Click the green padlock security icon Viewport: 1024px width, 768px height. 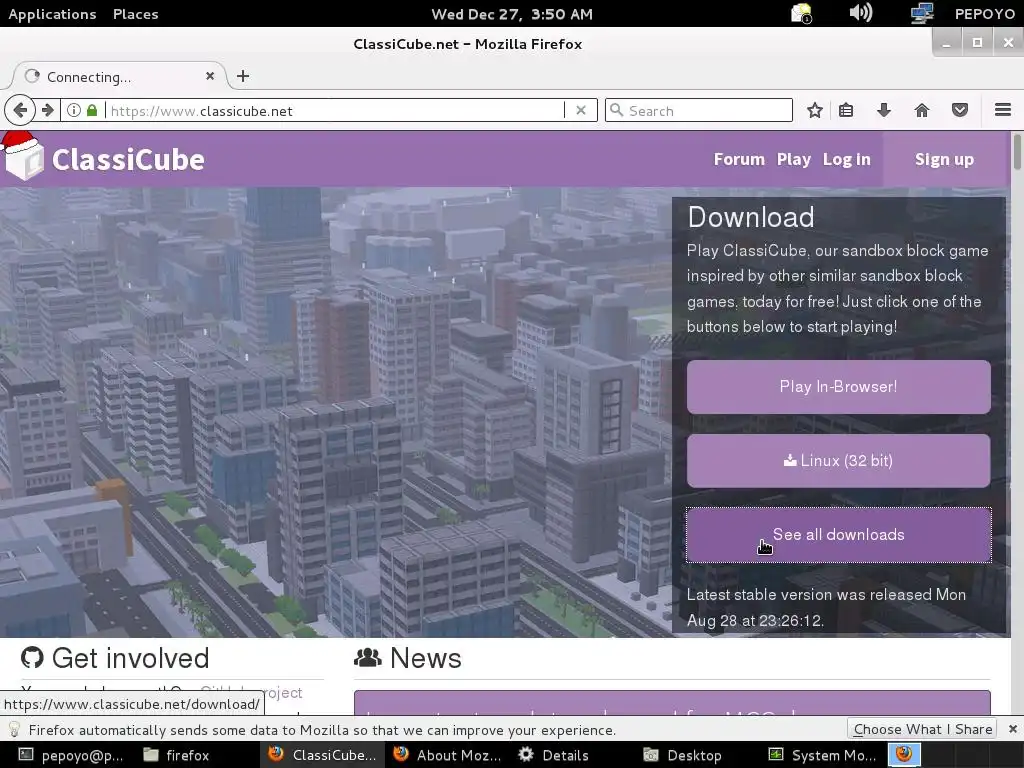[92, 110]
